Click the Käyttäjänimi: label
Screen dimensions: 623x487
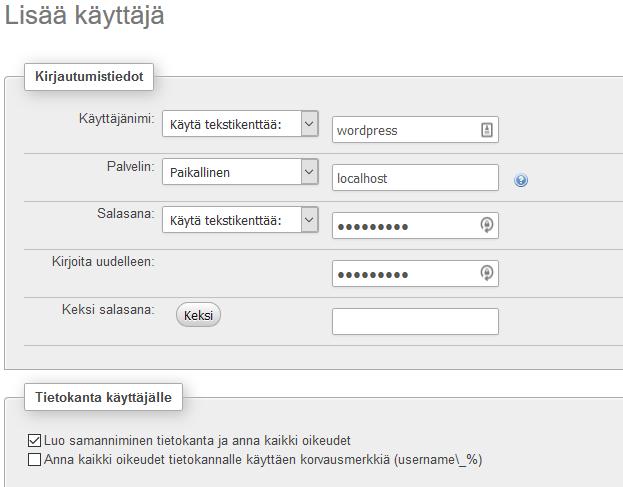[116, 118]
